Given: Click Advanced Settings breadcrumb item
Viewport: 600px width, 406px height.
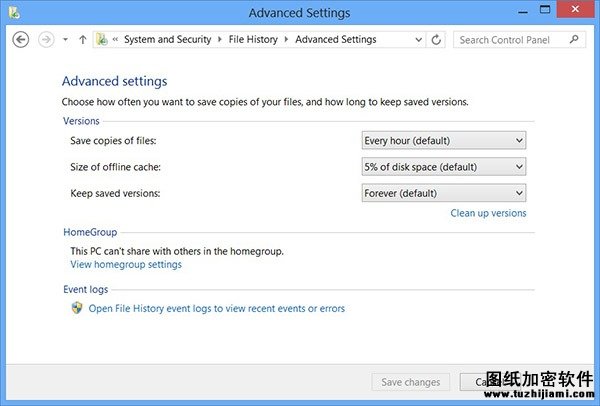Looking at the screenshot, I should coord(336,39).
